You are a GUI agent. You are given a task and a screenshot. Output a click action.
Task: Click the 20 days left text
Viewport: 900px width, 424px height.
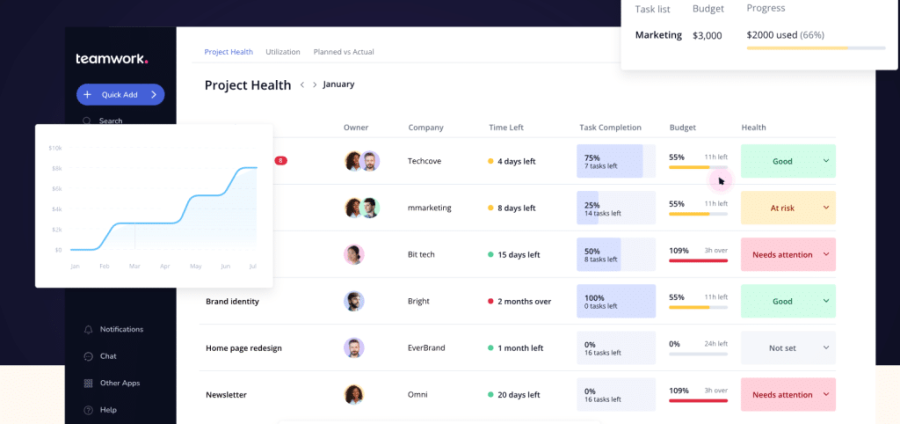coord(518,395)
